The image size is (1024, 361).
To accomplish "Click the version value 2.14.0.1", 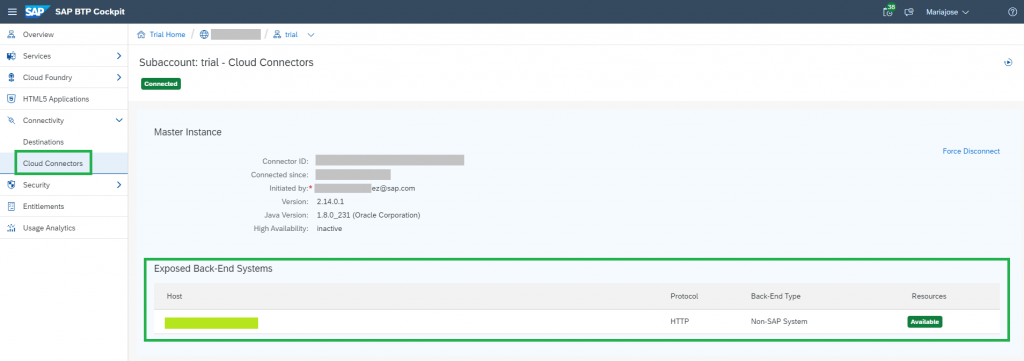I will (x=330, y=202).
